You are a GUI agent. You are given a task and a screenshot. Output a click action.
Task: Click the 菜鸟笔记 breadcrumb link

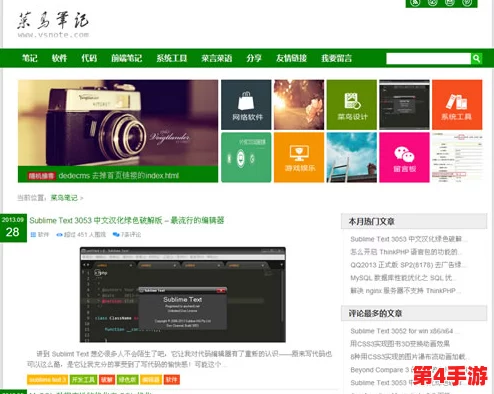pos(64,198)
